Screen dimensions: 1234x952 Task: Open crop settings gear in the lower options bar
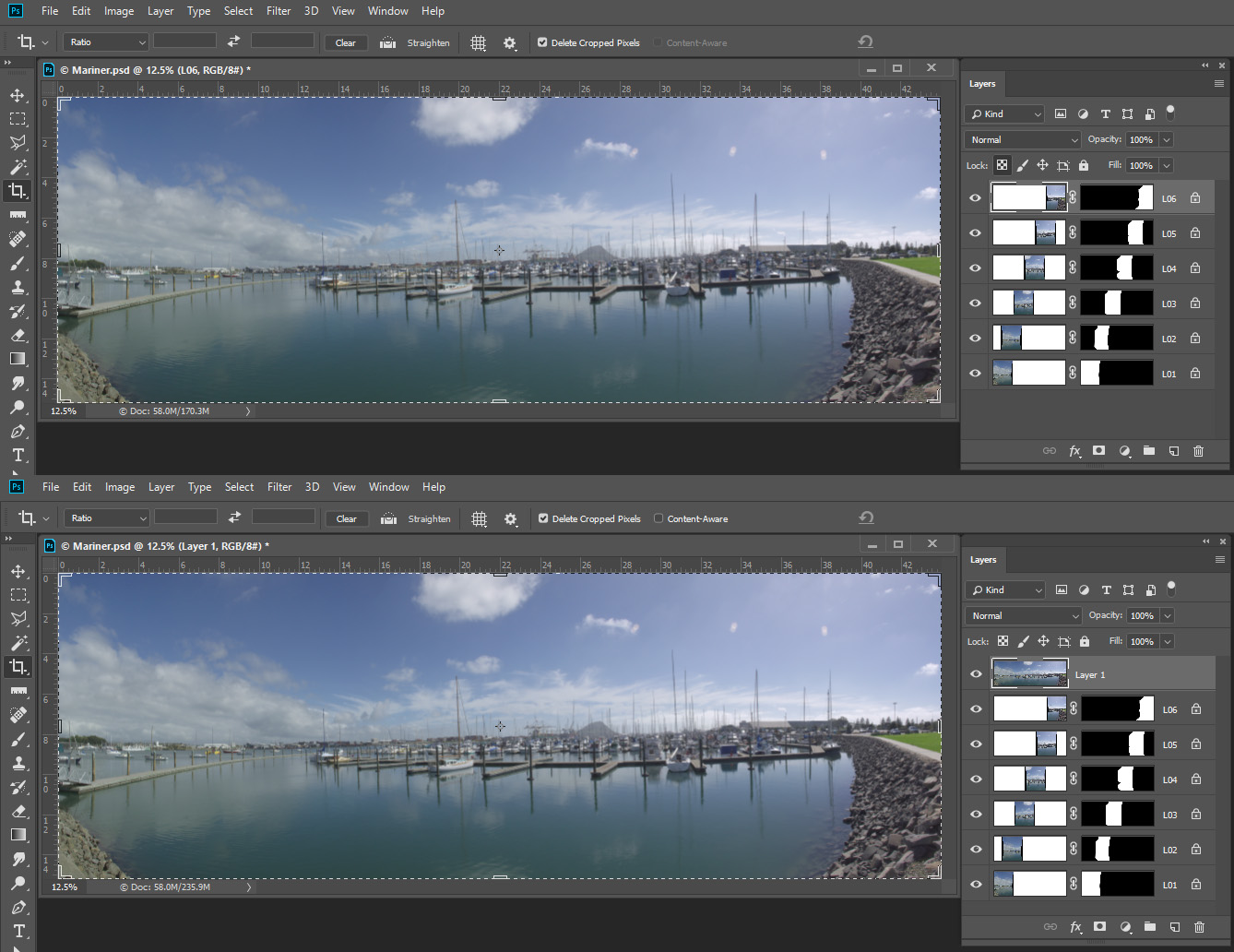click(510, 518)
